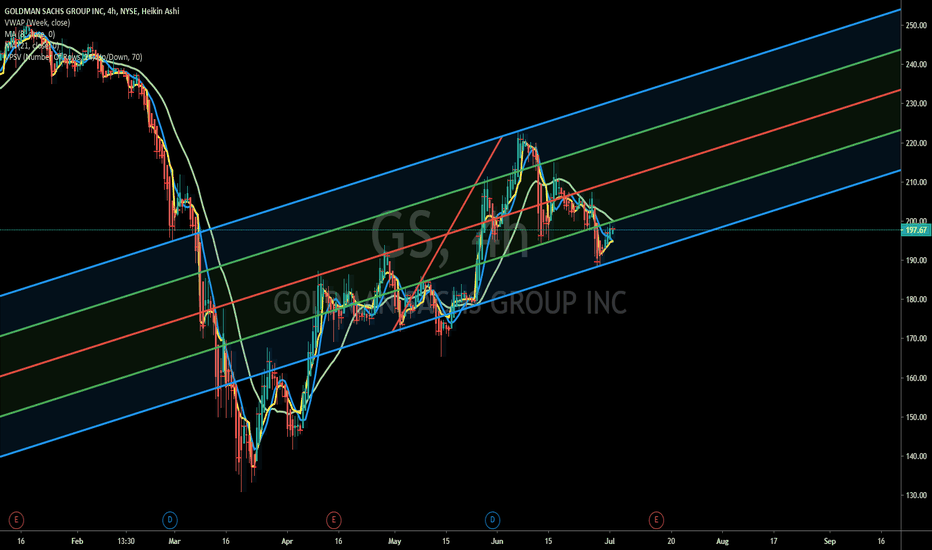The width and height of the screenshot is (932, 550).
Task: Select the MA (21, close, 0) indicator label
Action: [31, 45]
